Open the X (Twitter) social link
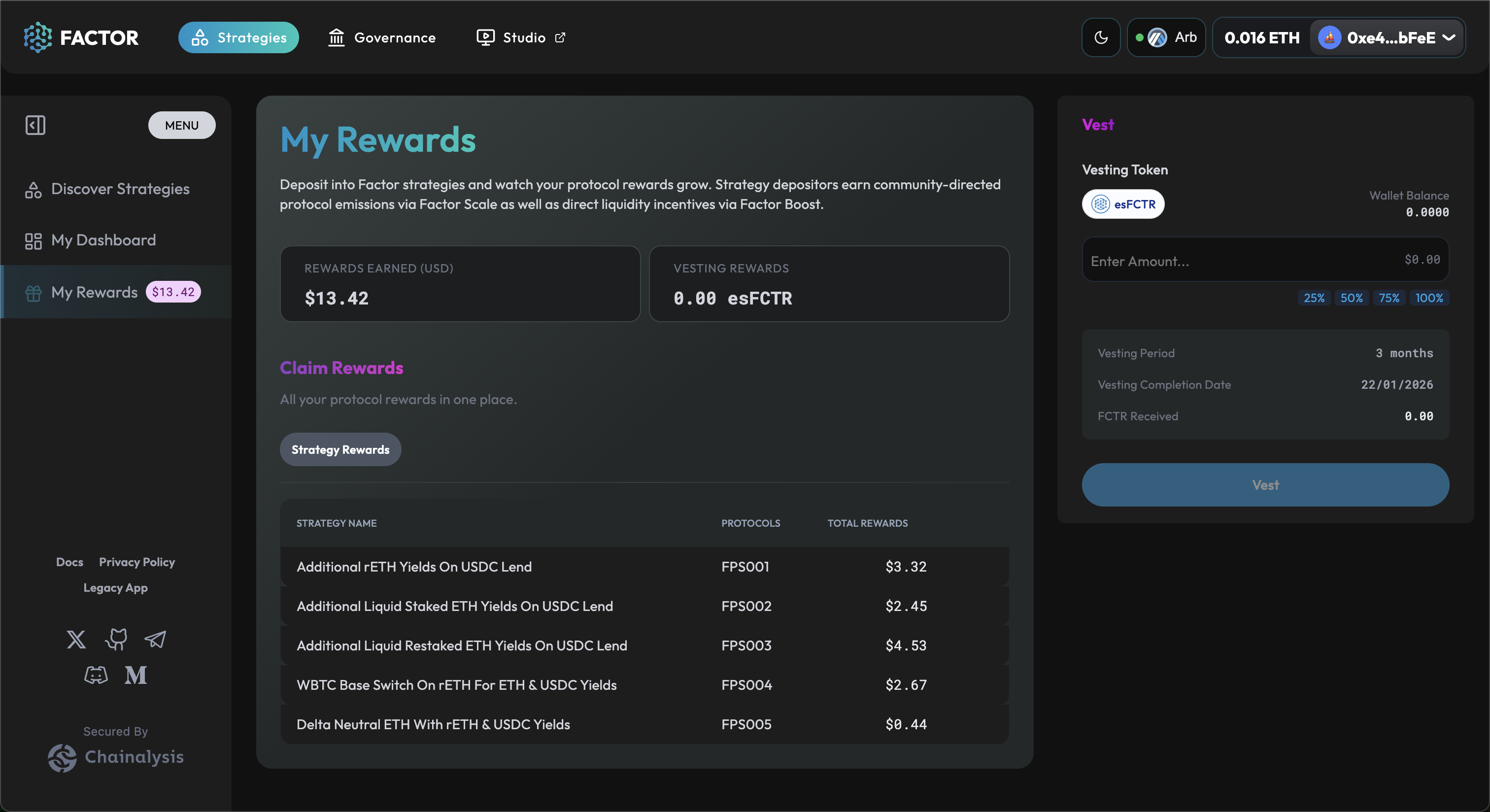1490x812 pixels. point(76,639)
